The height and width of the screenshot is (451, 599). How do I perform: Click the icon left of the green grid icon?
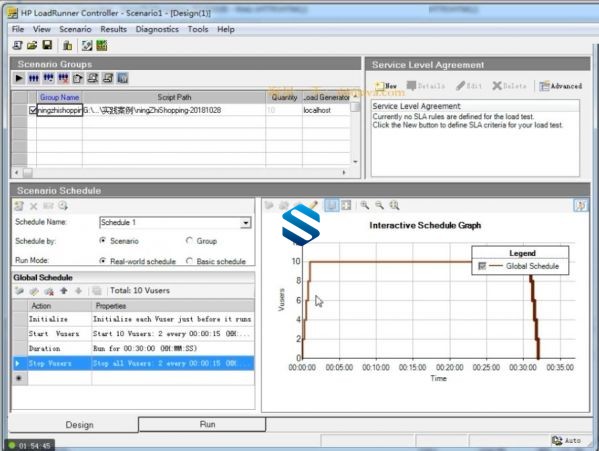click(87, 46)
